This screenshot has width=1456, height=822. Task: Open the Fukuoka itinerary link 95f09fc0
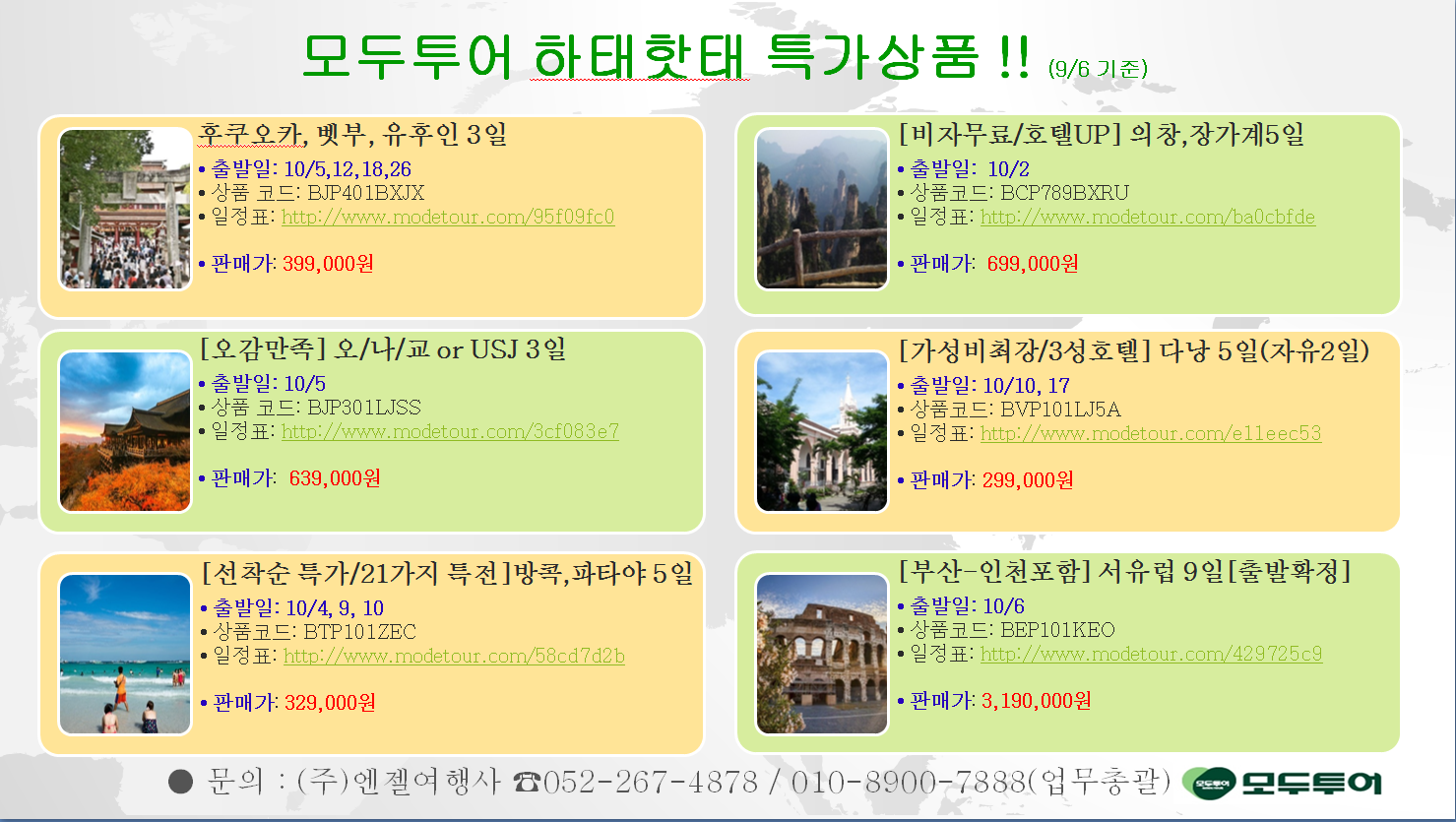(x=448, y=217)
